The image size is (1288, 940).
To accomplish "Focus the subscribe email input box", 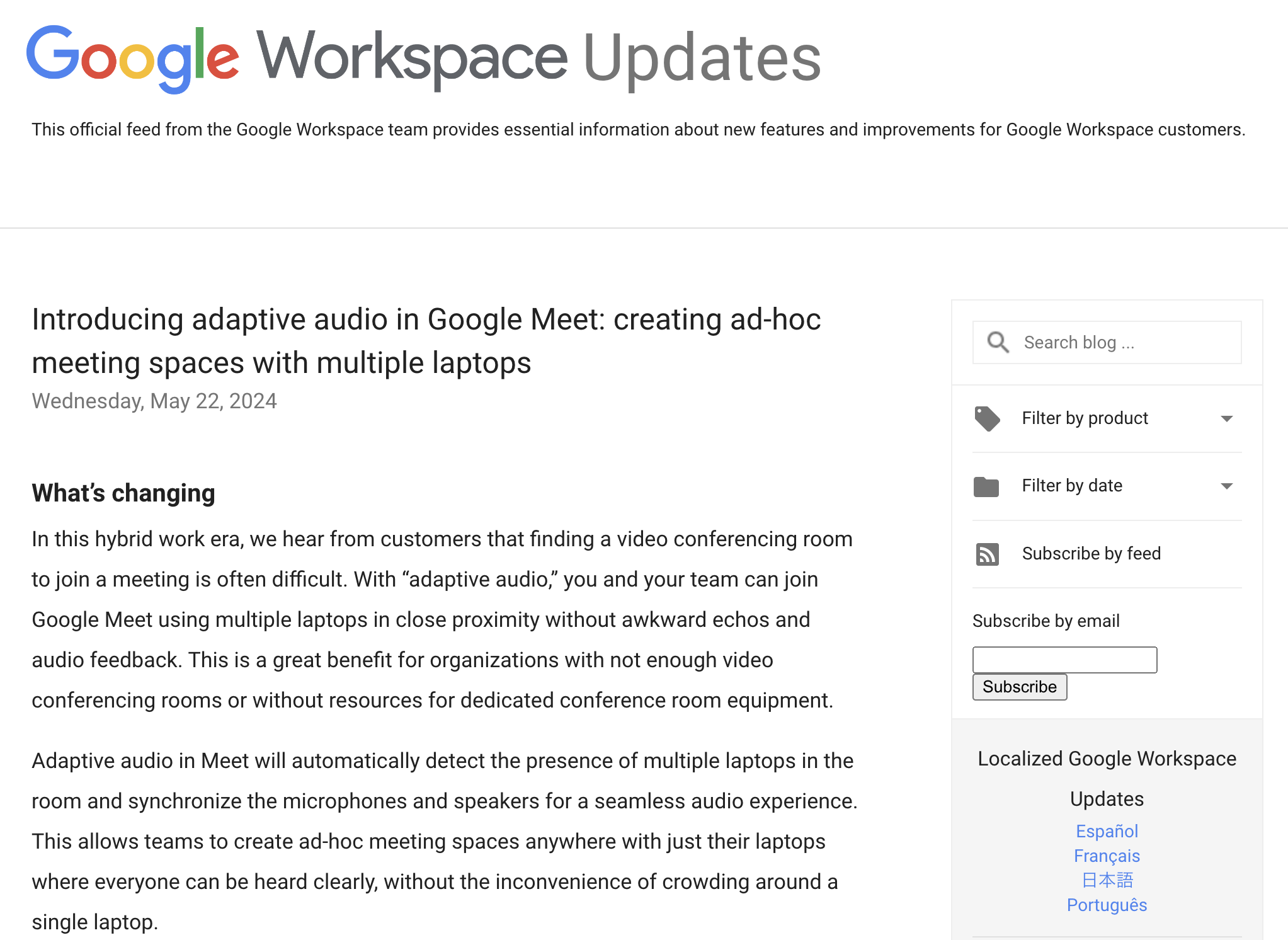I will (x=1064, y=660).
